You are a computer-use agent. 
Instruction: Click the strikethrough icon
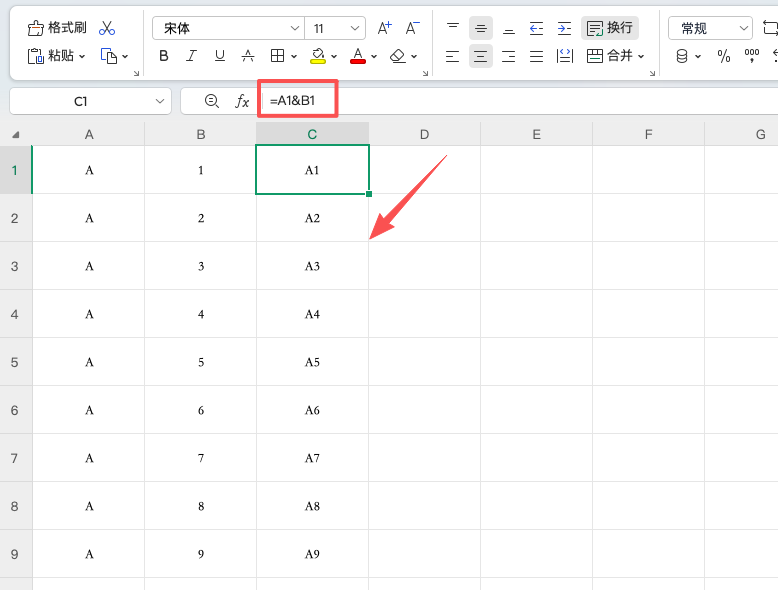[x=247, y=56]
